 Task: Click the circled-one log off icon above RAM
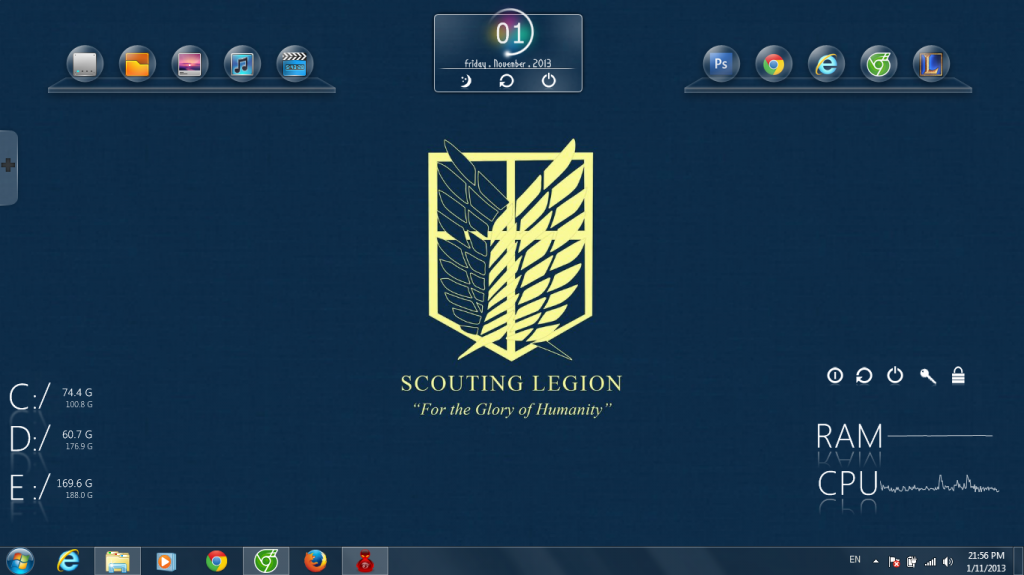835,375
